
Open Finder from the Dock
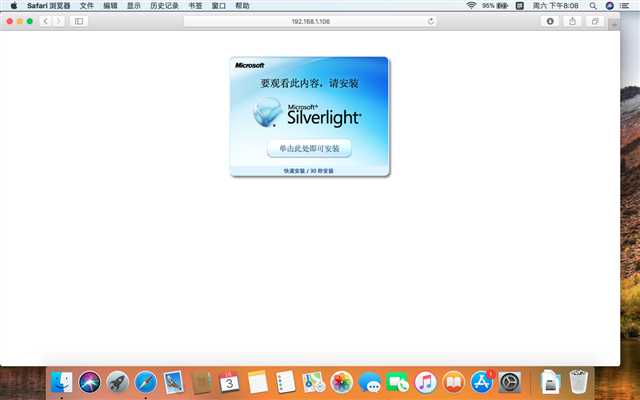tap(61, 382)
